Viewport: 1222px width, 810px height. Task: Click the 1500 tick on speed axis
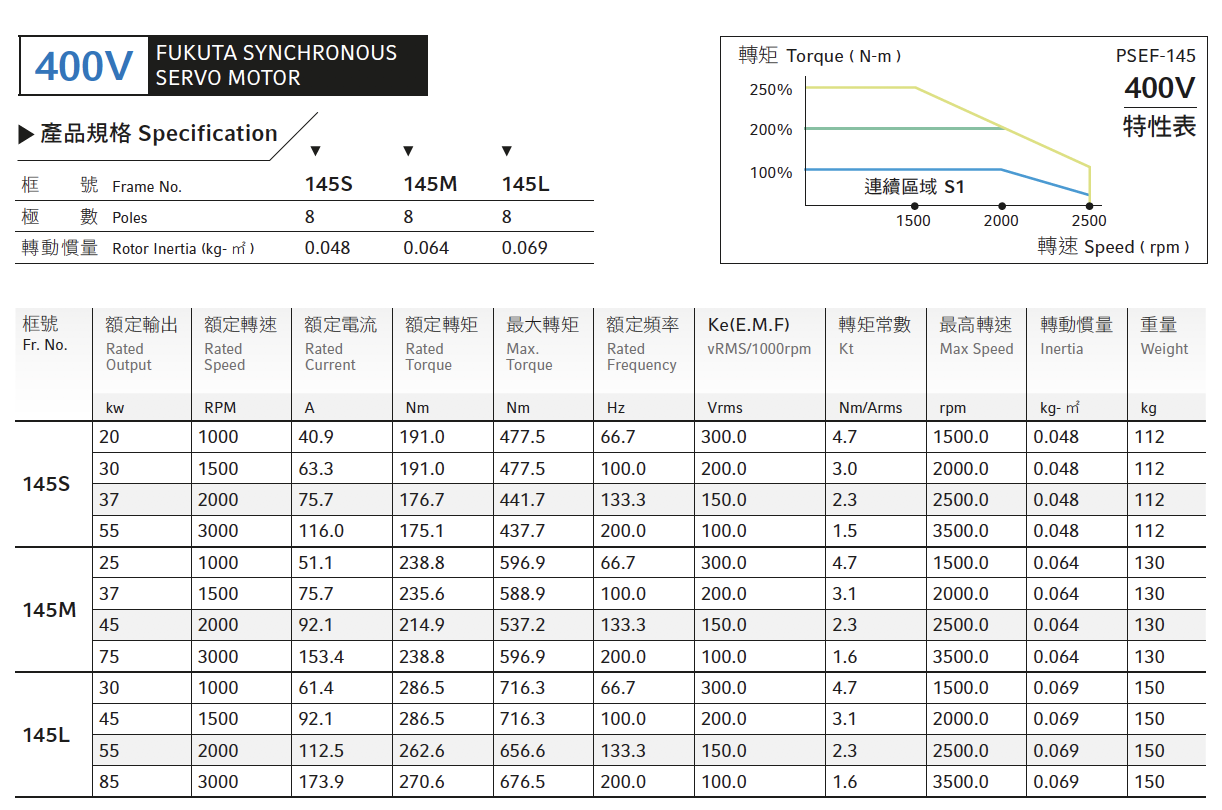pyautogui.click(x=913, y=221)
